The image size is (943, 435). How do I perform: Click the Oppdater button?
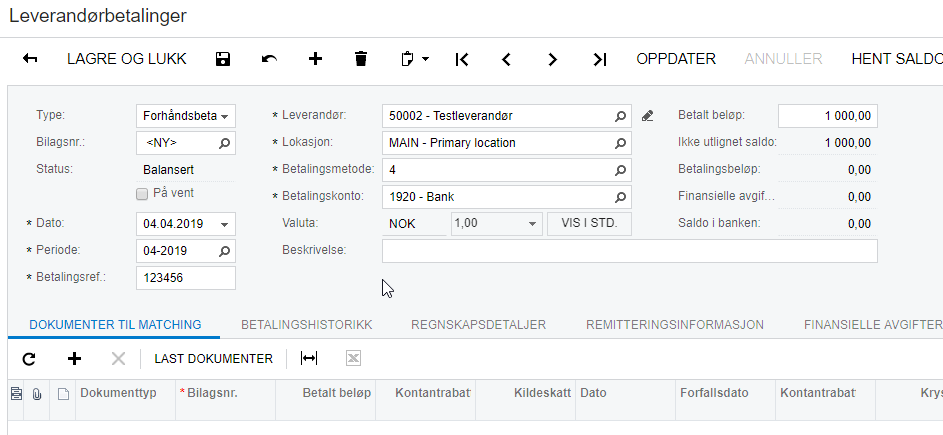tap(676, 59)
